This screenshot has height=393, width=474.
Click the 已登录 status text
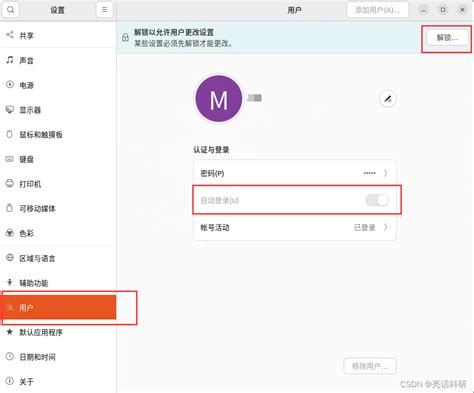click(x=365, y=227)
